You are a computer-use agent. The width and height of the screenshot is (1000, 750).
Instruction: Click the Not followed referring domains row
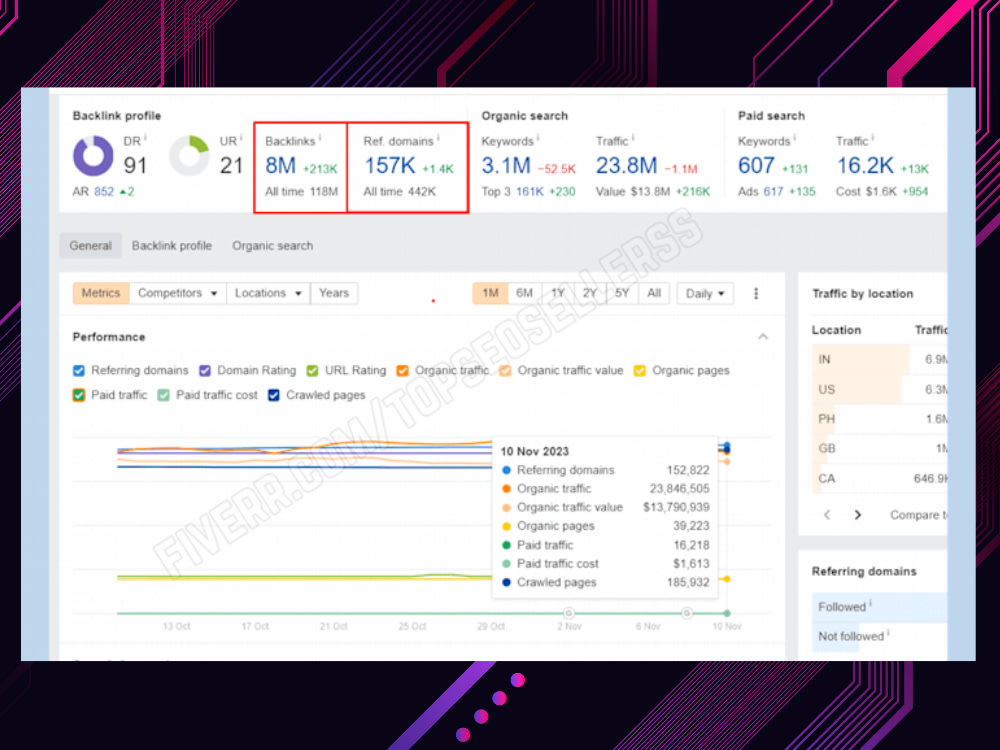(879, 636)
